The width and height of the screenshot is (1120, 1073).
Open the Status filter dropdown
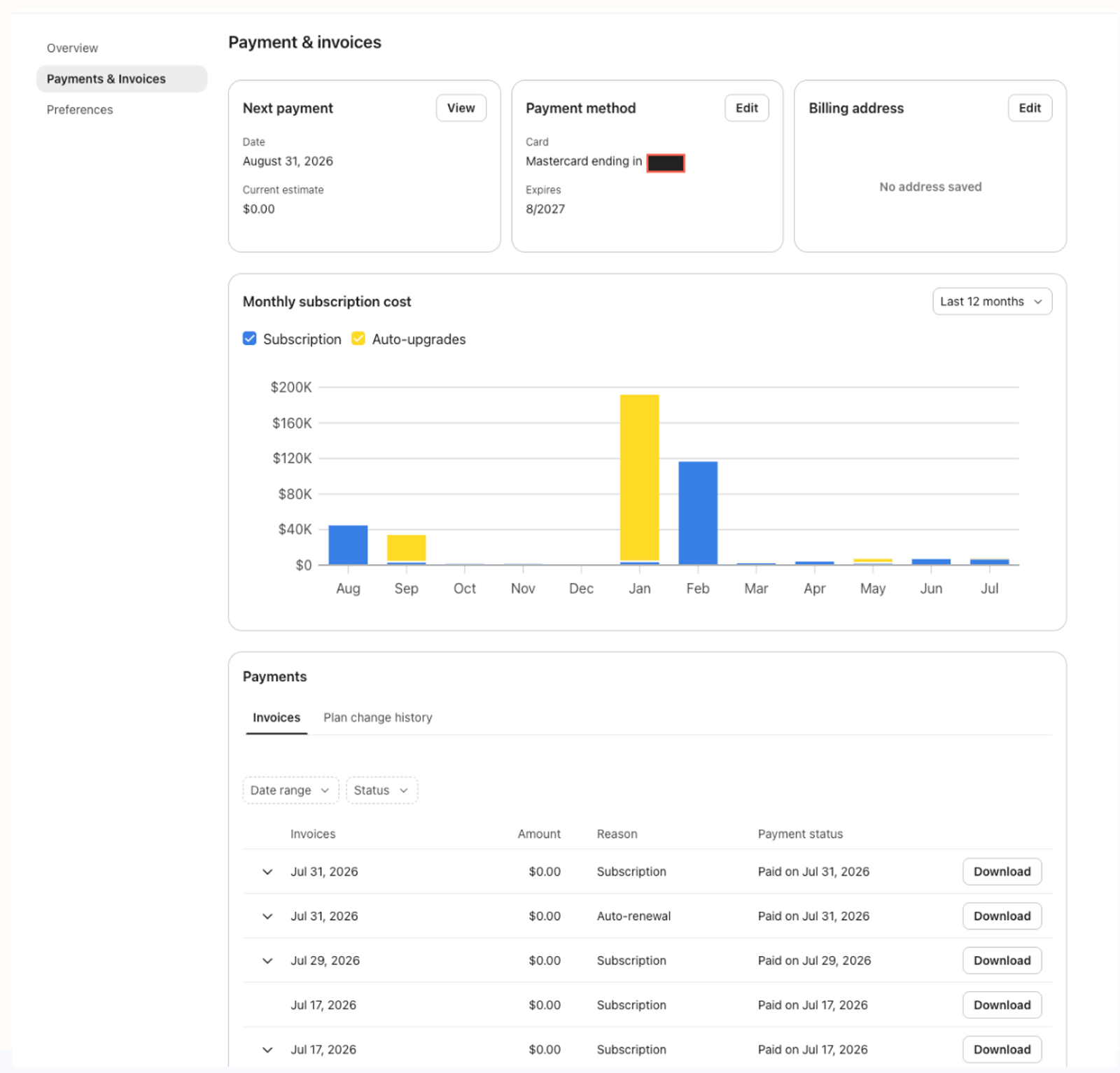tap(381, 790)
